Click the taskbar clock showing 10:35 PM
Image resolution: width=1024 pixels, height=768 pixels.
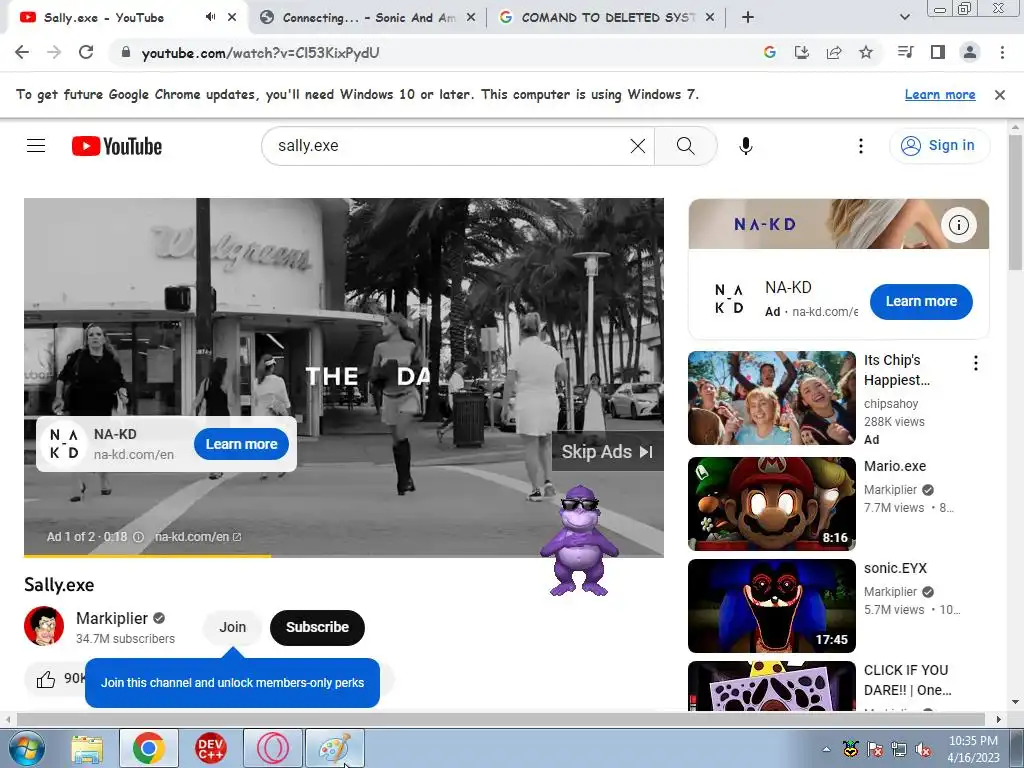point(973,749)
